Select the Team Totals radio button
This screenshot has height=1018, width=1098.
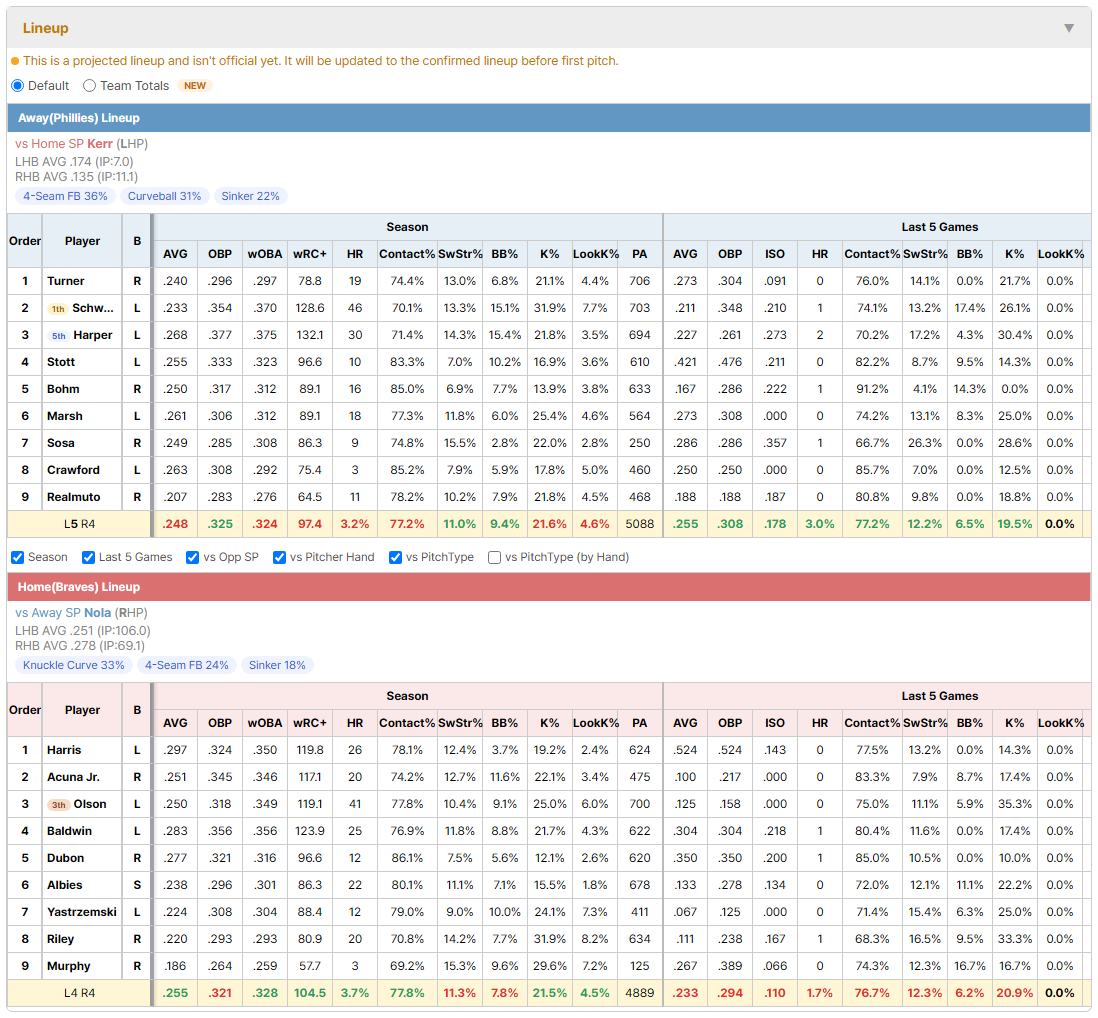coord(89,85)
